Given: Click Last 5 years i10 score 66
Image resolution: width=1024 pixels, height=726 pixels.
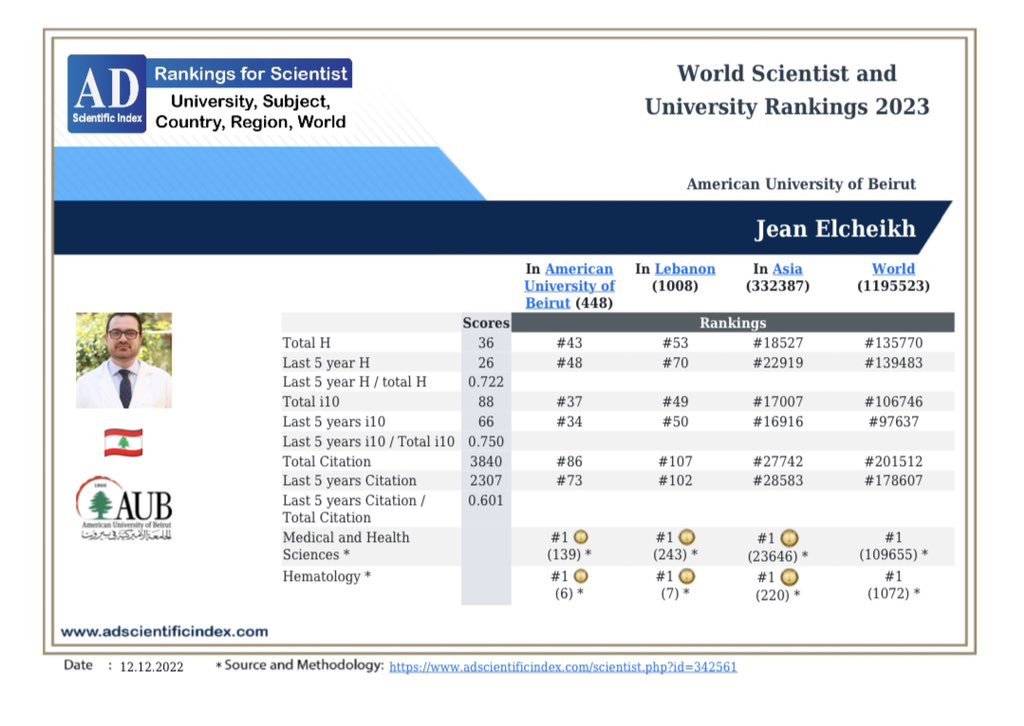Looking at the screenshot, I should pos(486,422).
